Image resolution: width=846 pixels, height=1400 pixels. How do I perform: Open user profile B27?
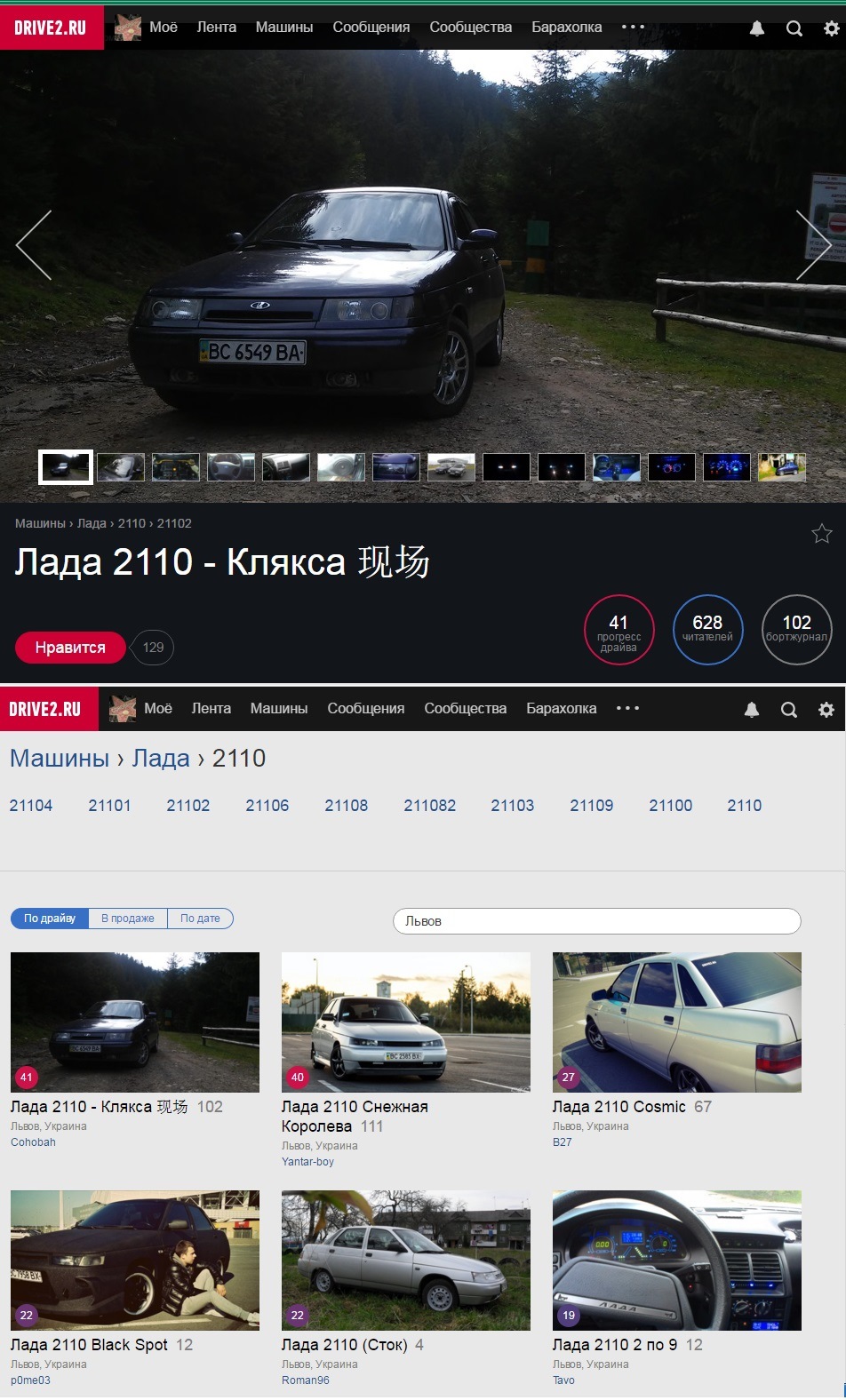pos(563,1142)
